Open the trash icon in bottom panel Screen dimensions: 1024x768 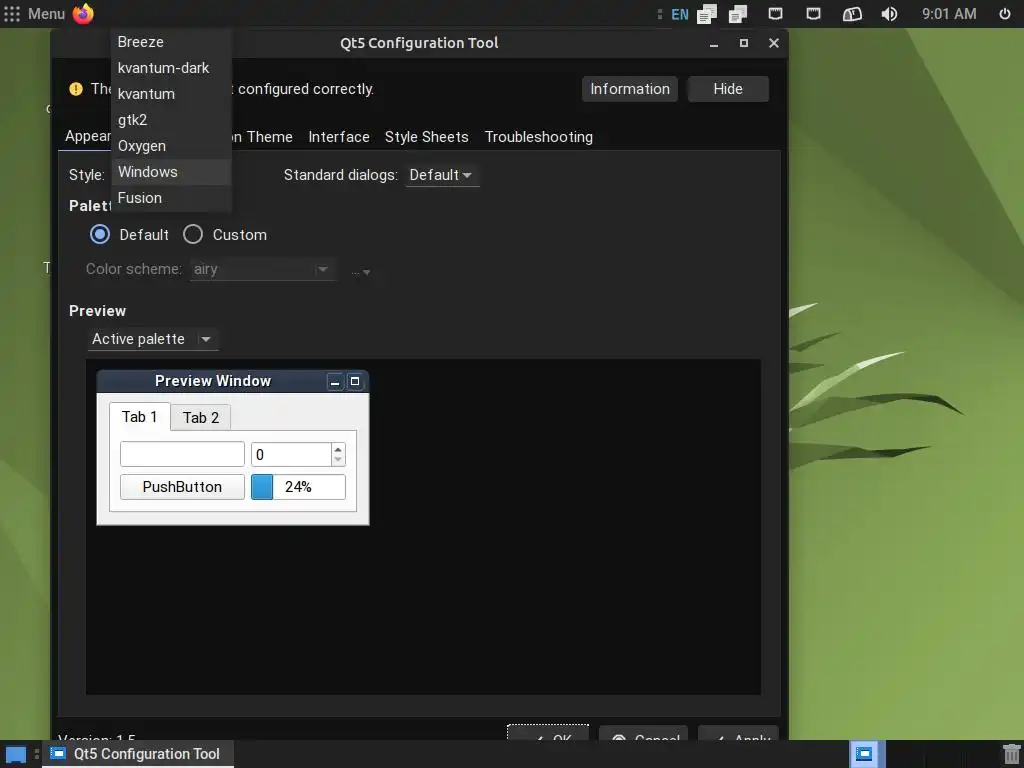coord(1011,754)
